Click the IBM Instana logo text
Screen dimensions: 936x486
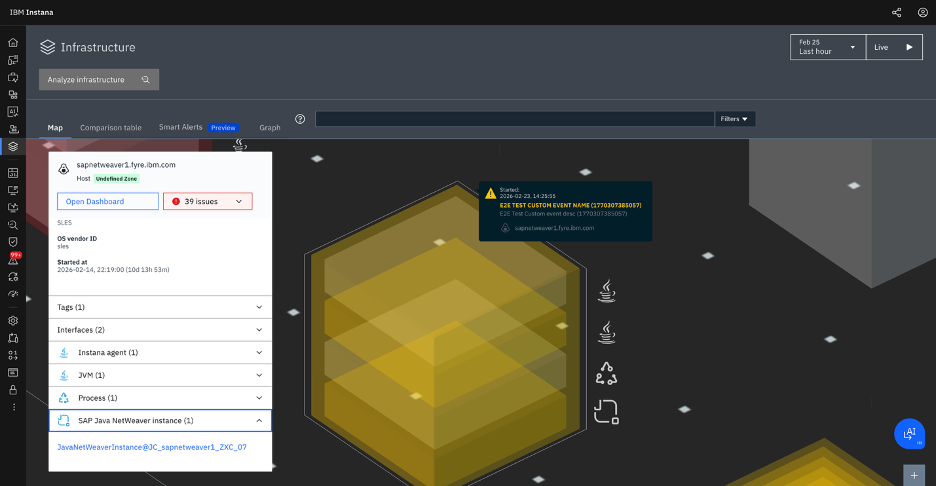32,13
